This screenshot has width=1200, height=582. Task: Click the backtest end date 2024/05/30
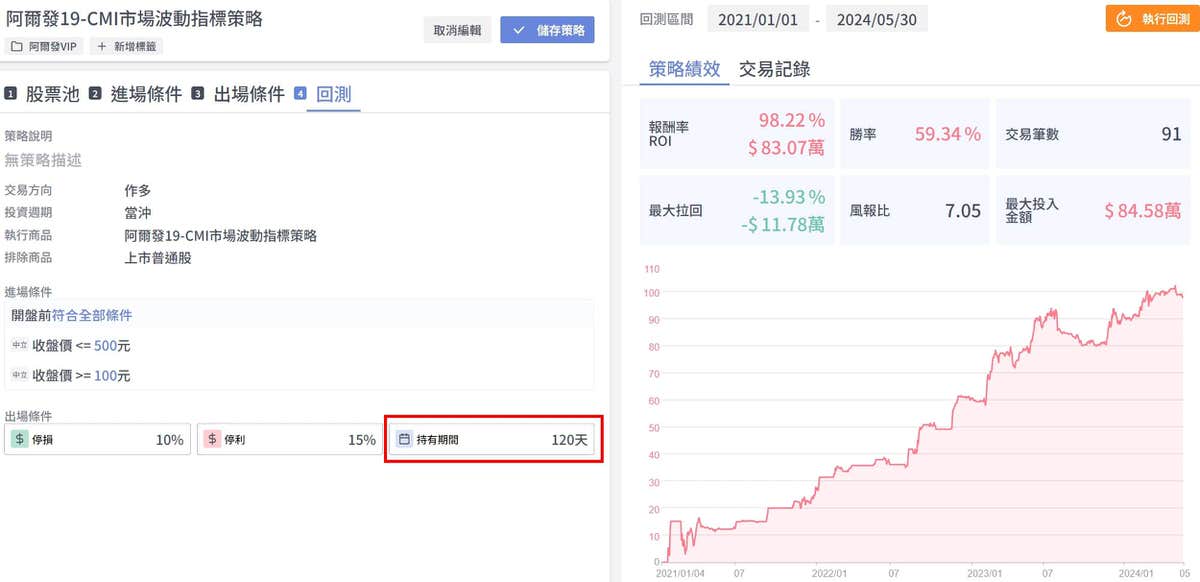876,18
